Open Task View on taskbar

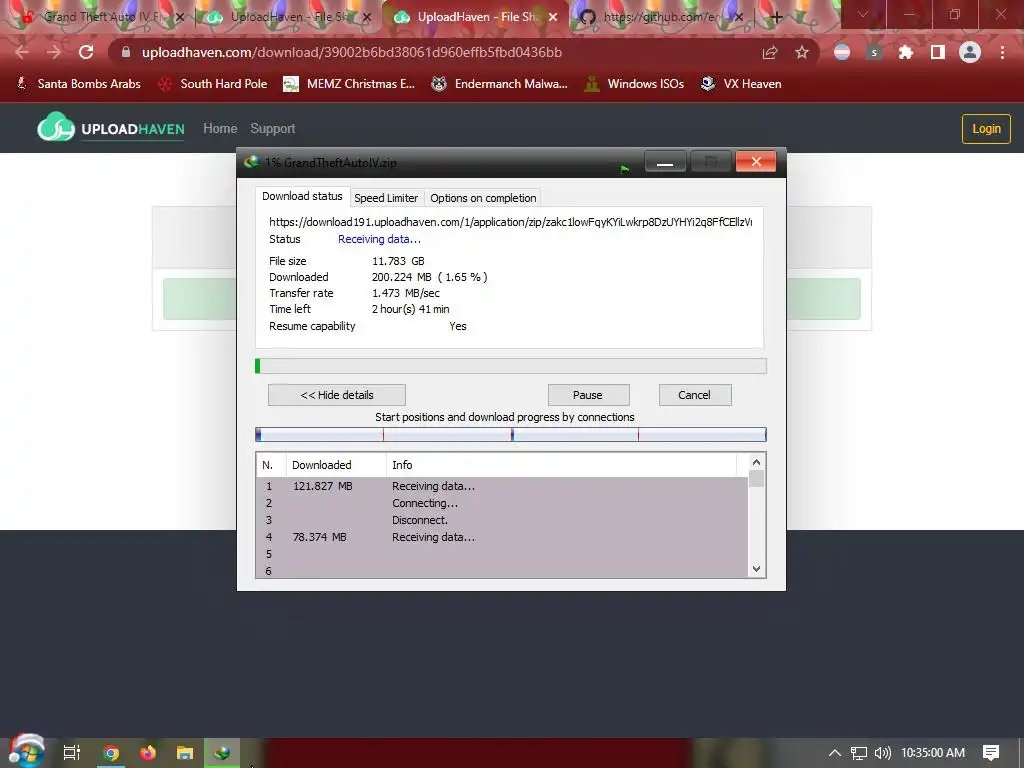(72, 753)
